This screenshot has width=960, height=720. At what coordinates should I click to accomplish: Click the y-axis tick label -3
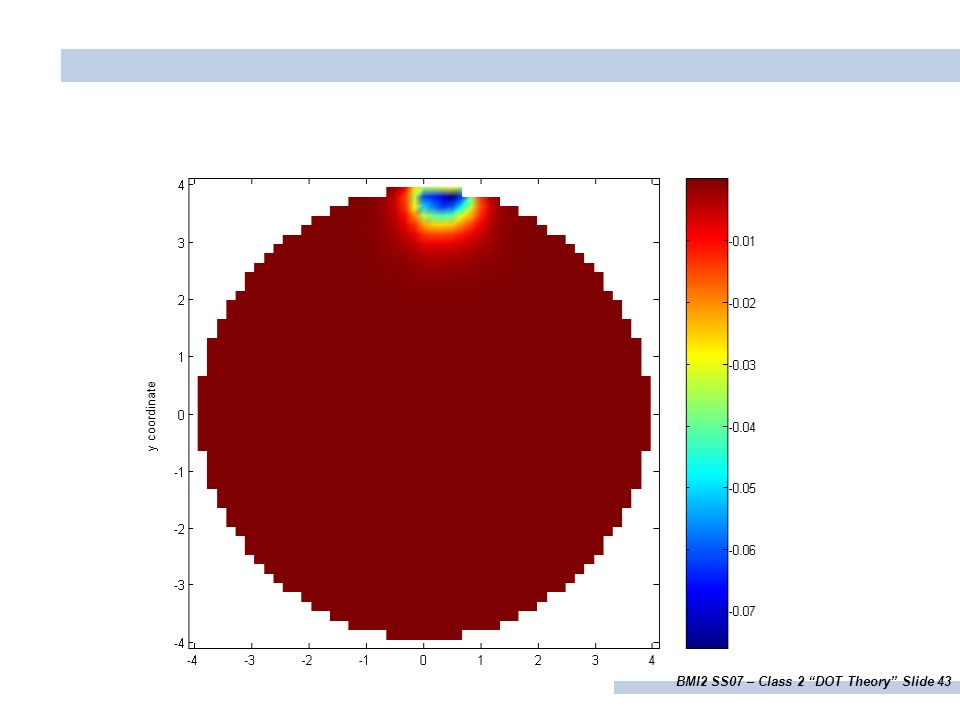pyautogui.click(x=179, y=585)
